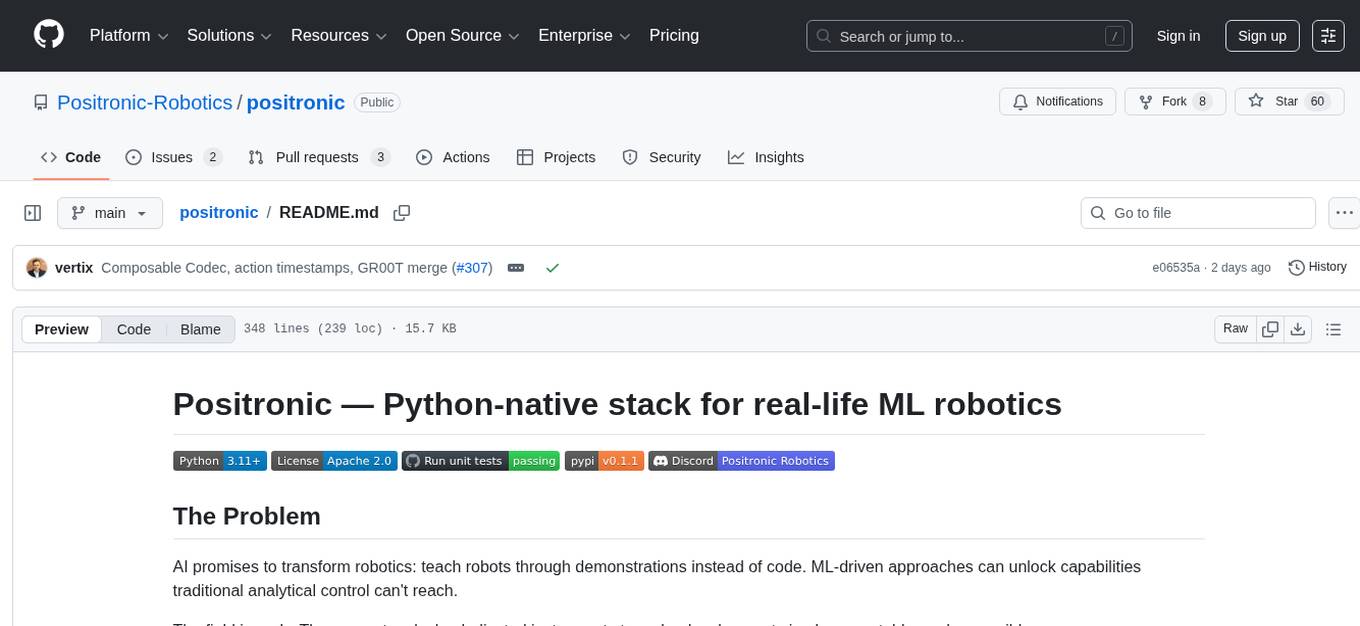Download the raw README file
1360x626 pixels.
(x=1298, y=329)
